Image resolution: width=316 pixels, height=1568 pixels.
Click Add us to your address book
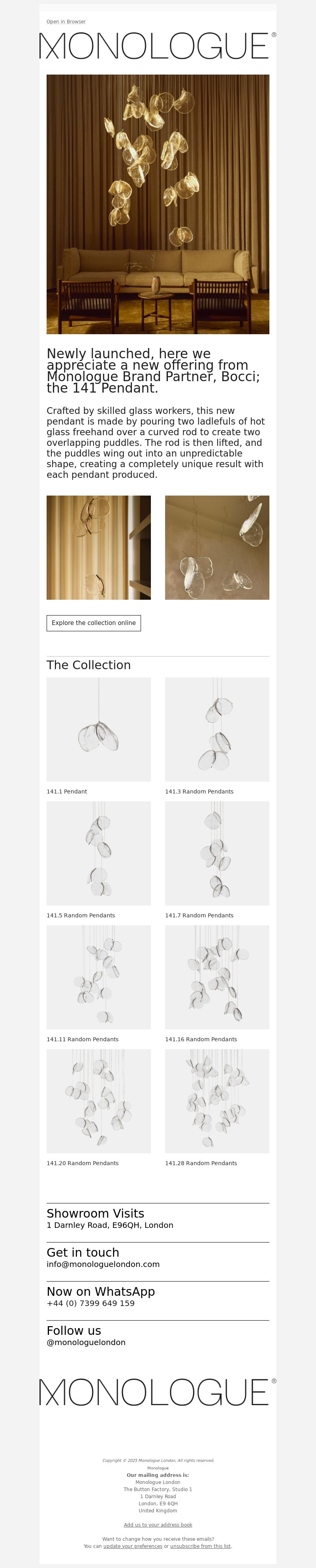[x=158, y=1525]
